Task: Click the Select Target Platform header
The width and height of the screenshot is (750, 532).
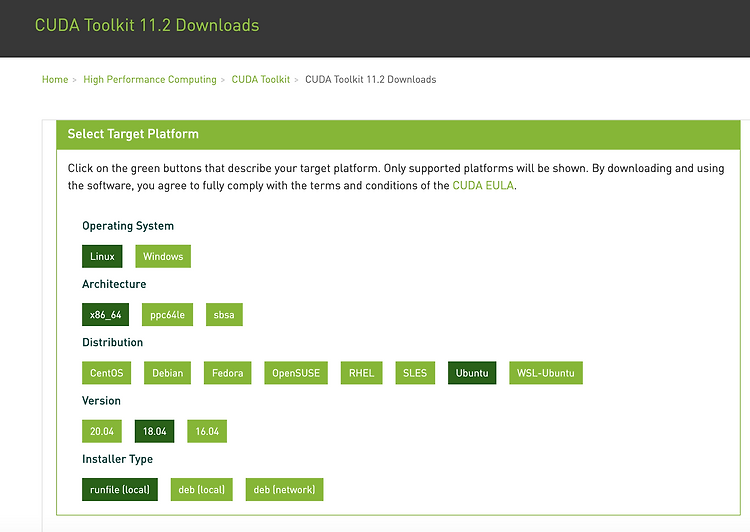Action: pyautogui.click(x=398, y=134)
